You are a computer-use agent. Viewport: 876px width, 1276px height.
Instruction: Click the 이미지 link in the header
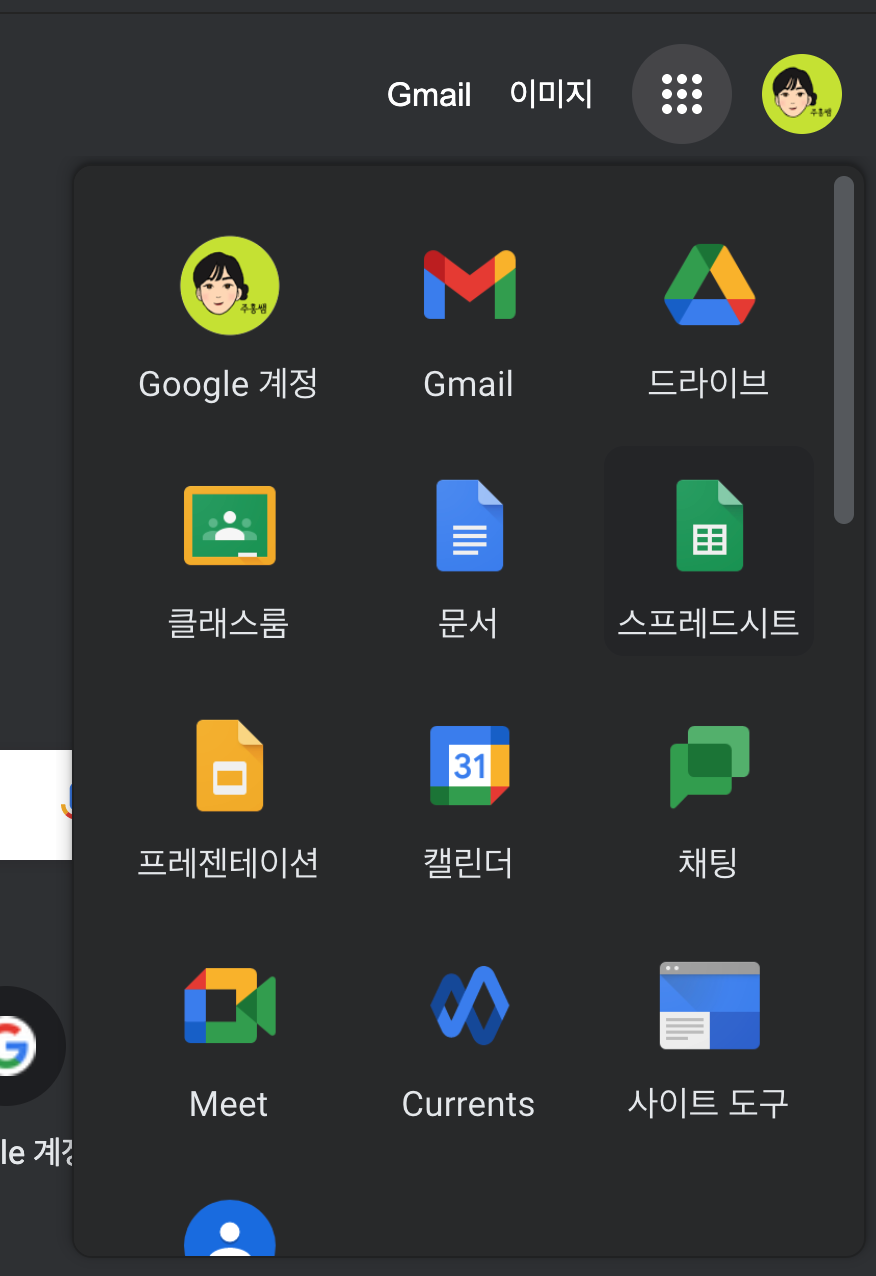(551, 94)
